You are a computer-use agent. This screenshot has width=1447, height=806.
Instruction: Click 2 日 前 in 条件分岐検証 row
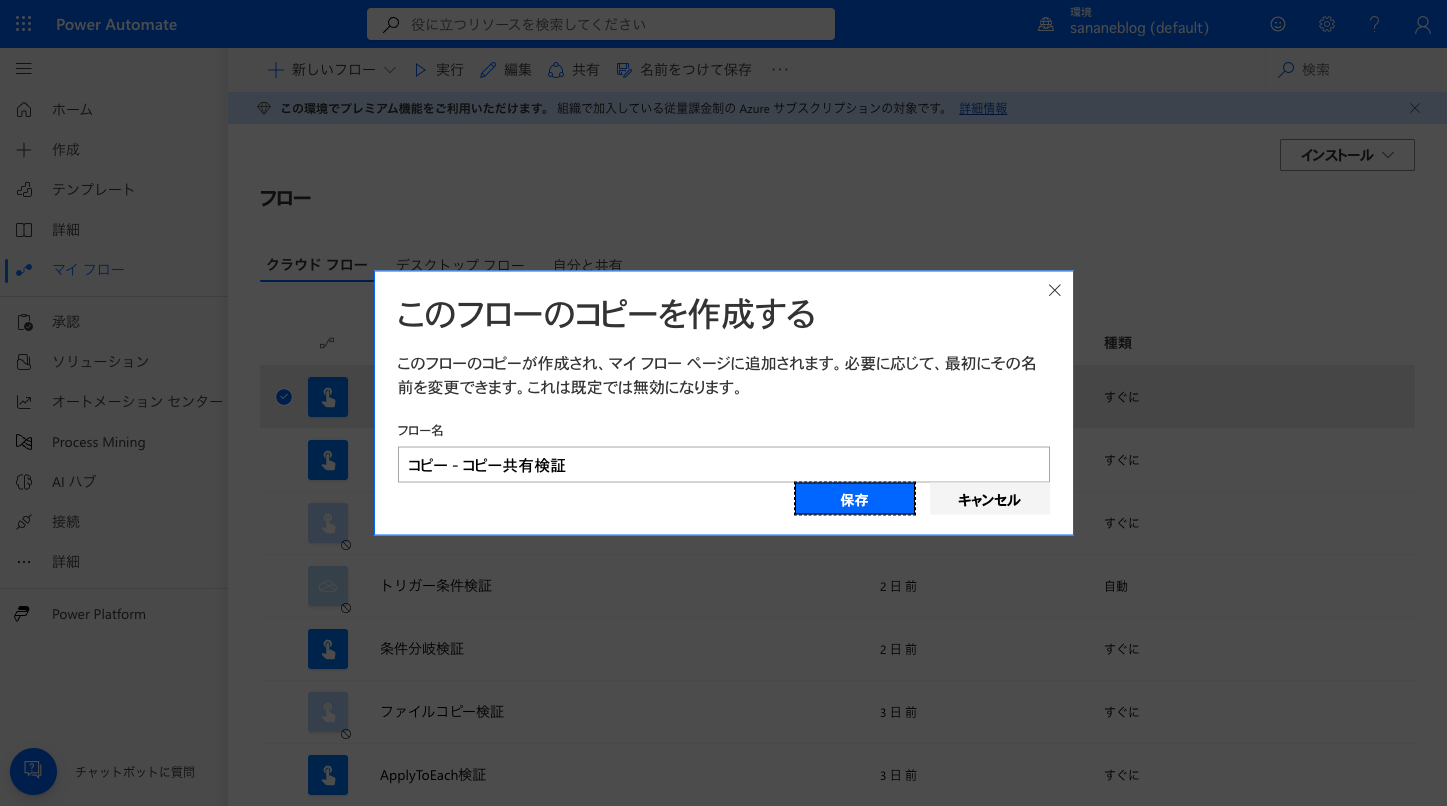pyautogui.click(x=898, y=649)
